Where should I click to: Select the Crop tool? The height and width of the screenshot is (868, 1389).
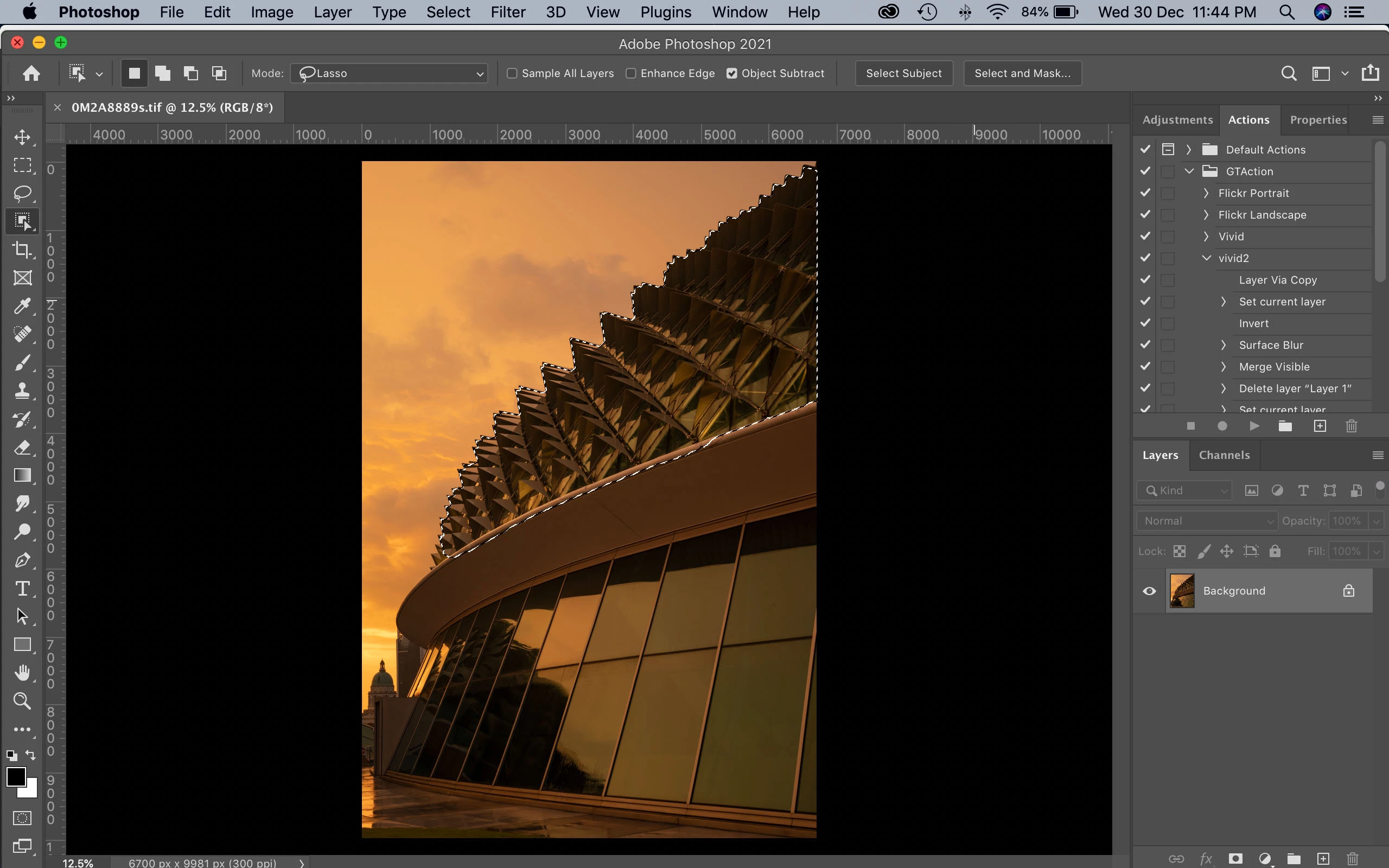(22, 250)
